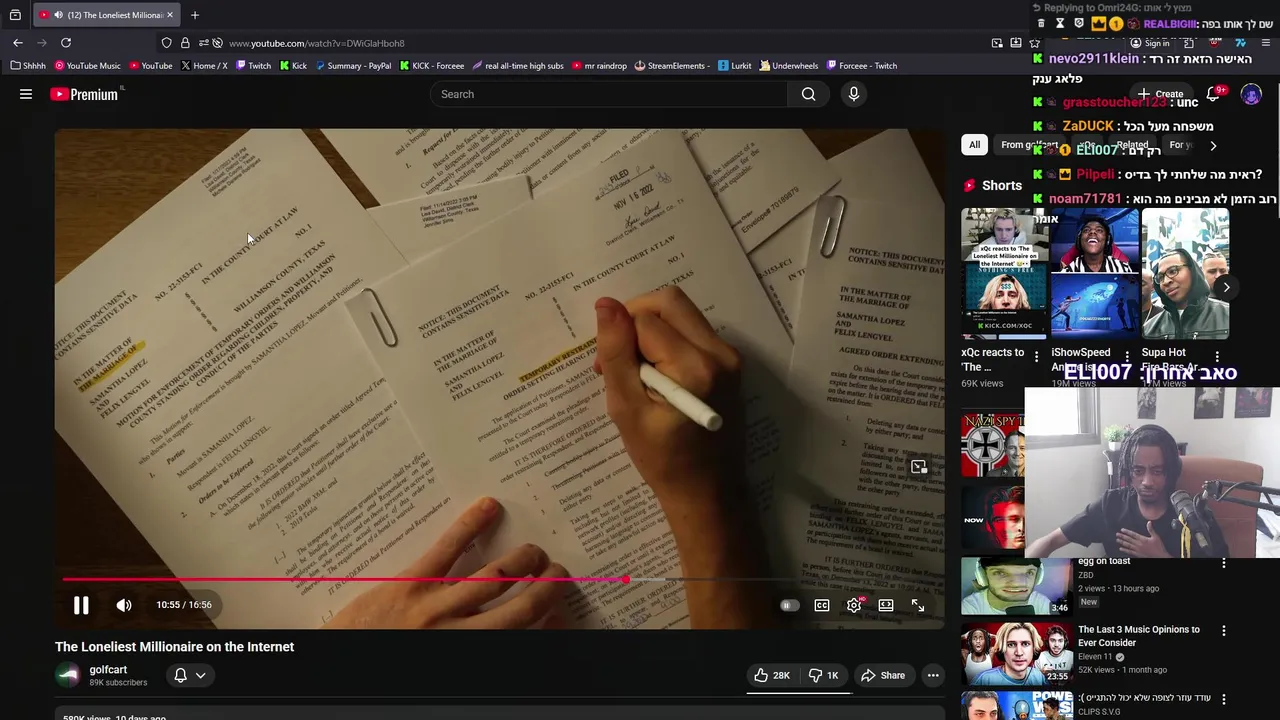The width and height of the screenshot is (1280, 720).
Task: Open the notifications bell
Action: (x=1213, y=94)
